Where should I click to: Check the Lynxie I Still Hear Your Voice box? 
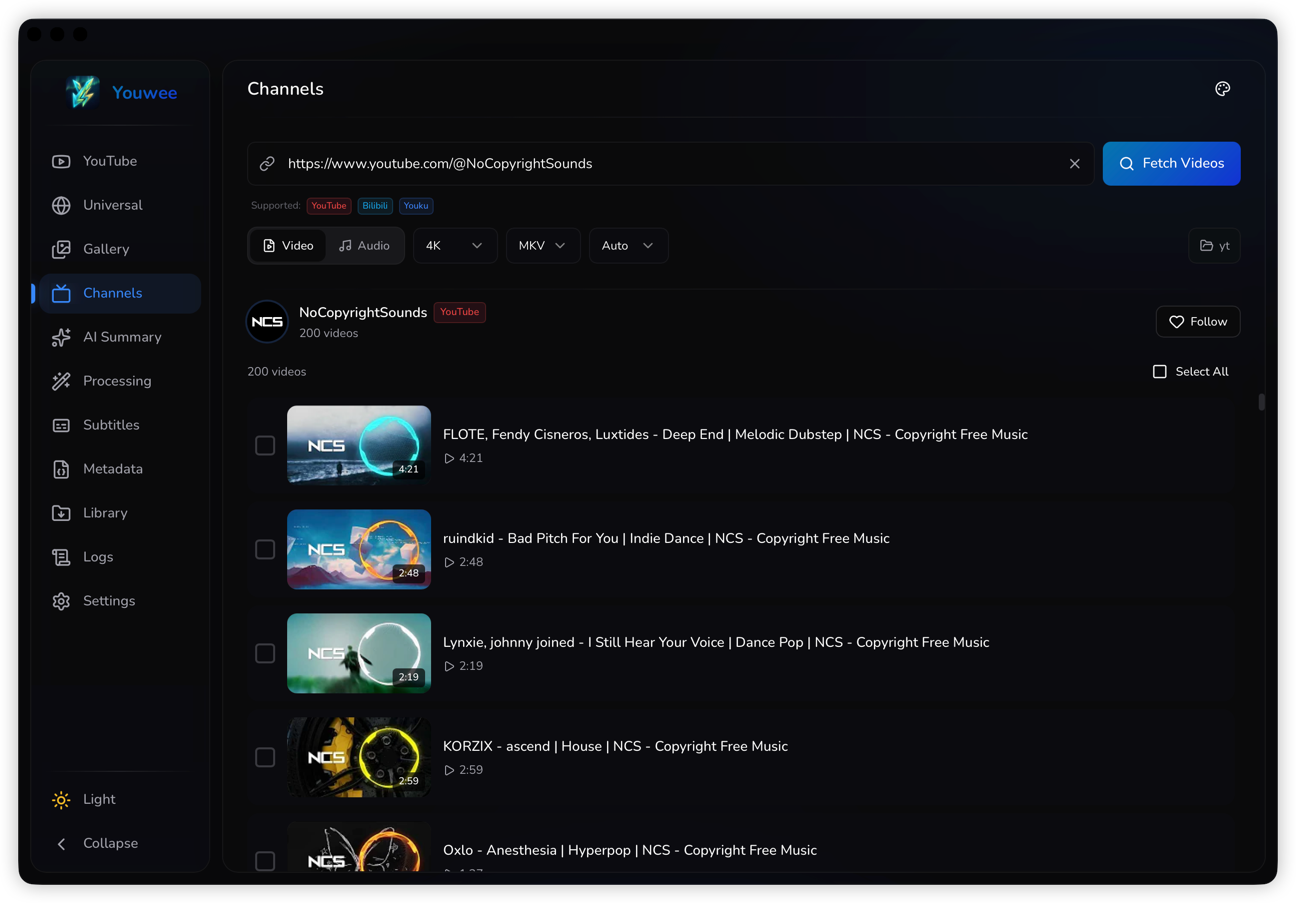click(x=265, y=653)
